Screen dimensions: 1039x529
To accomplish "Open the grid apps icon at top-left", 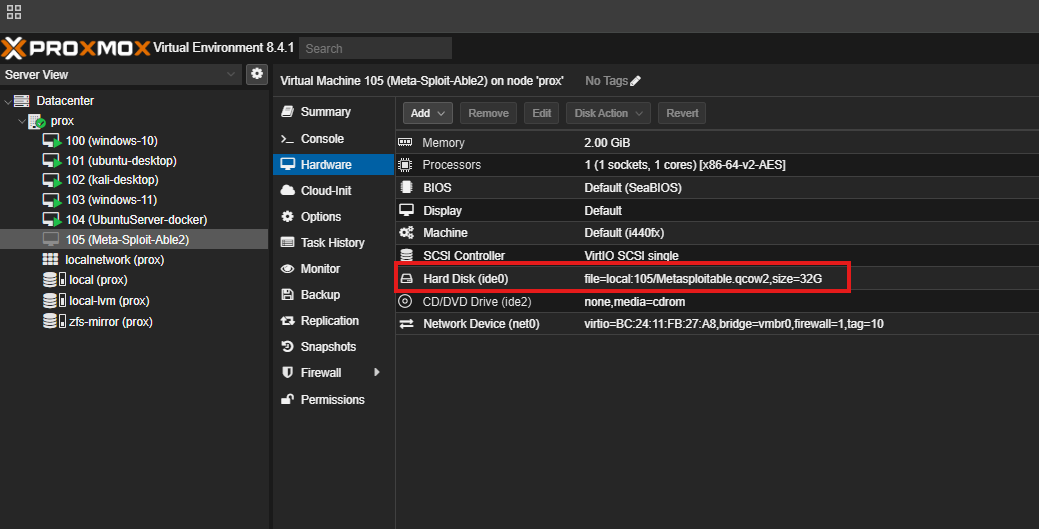I will click(x=14, y=12).
